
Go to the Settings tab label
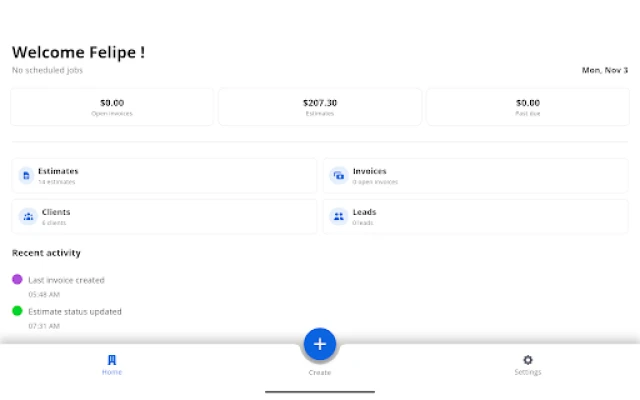point(528,372)
